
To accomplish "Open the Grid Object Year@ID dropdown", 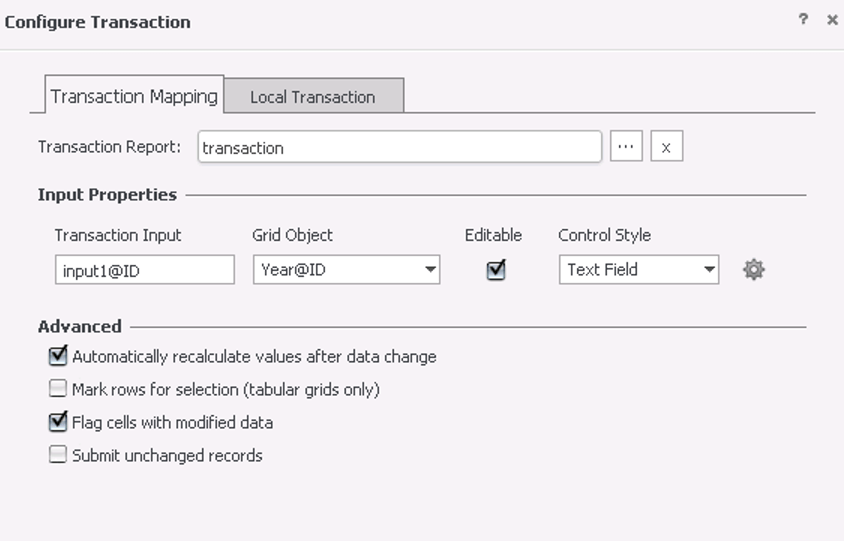I will (347, 270).
